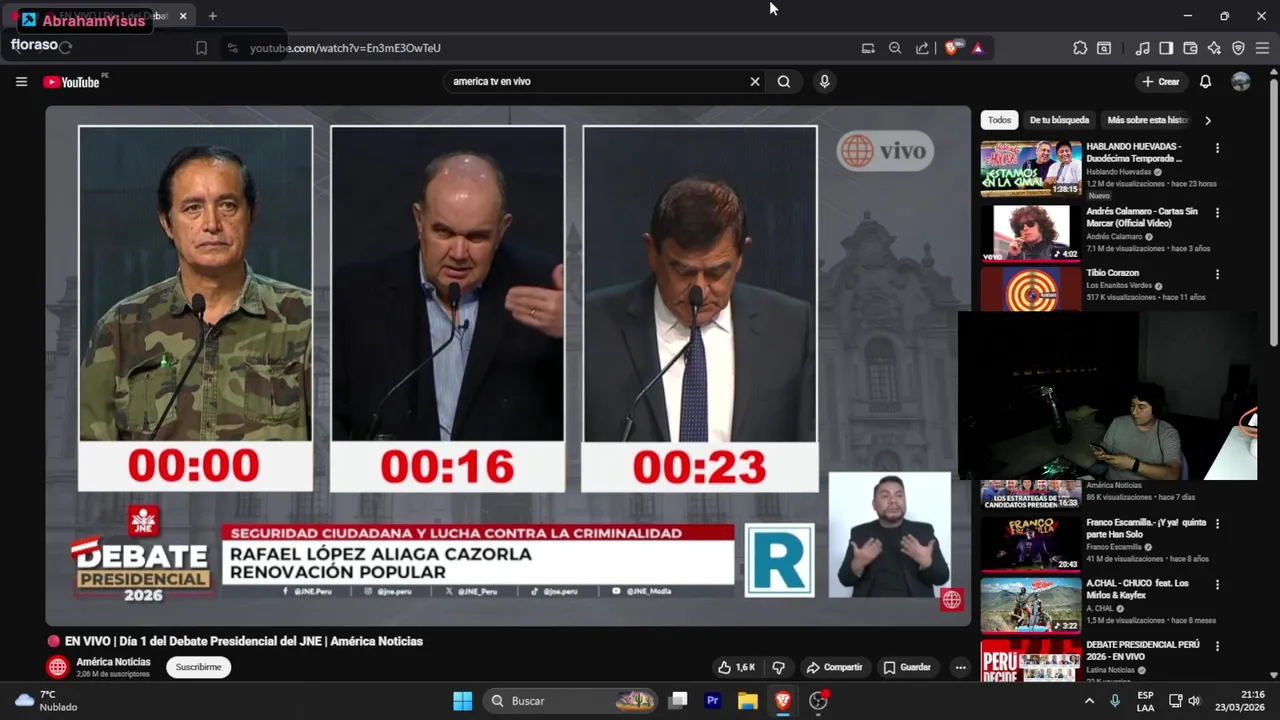The height and width of the screenshot is (720, 1280).
Task: Click the site settings icon beside the URL
Action: 232,48
